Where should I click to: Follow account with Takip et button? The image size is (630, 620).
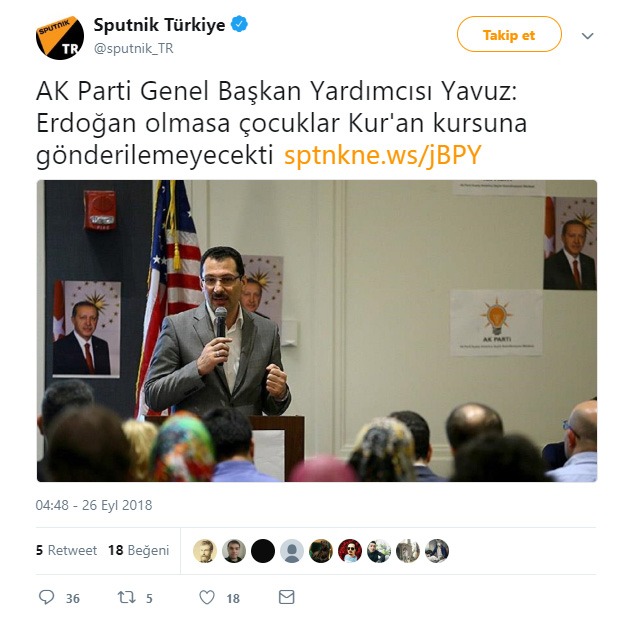[x=509, y=34]
